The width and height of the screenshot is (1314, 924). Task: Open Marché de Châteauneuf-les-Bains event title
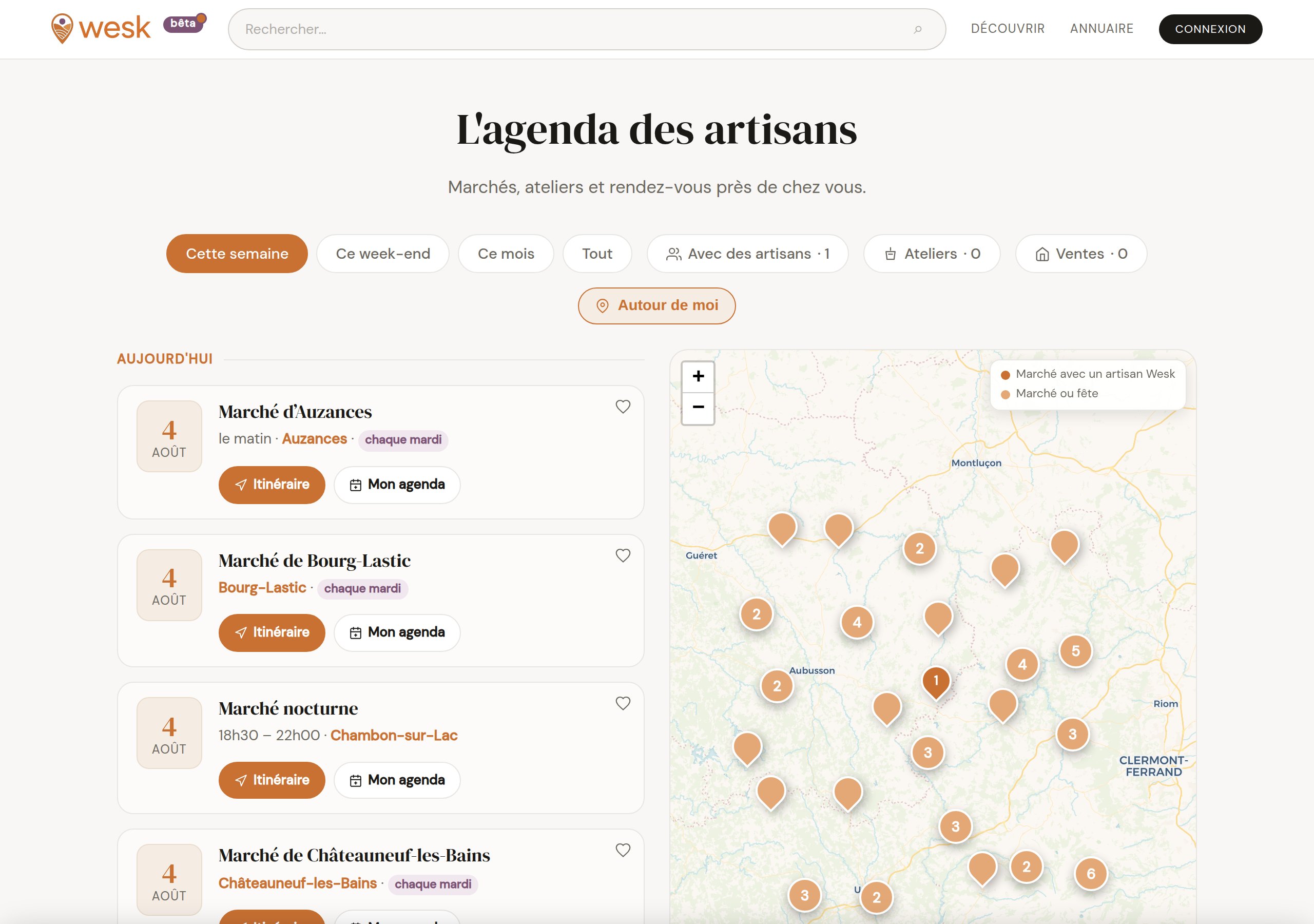pyautogui.click(x=354, y=855)
